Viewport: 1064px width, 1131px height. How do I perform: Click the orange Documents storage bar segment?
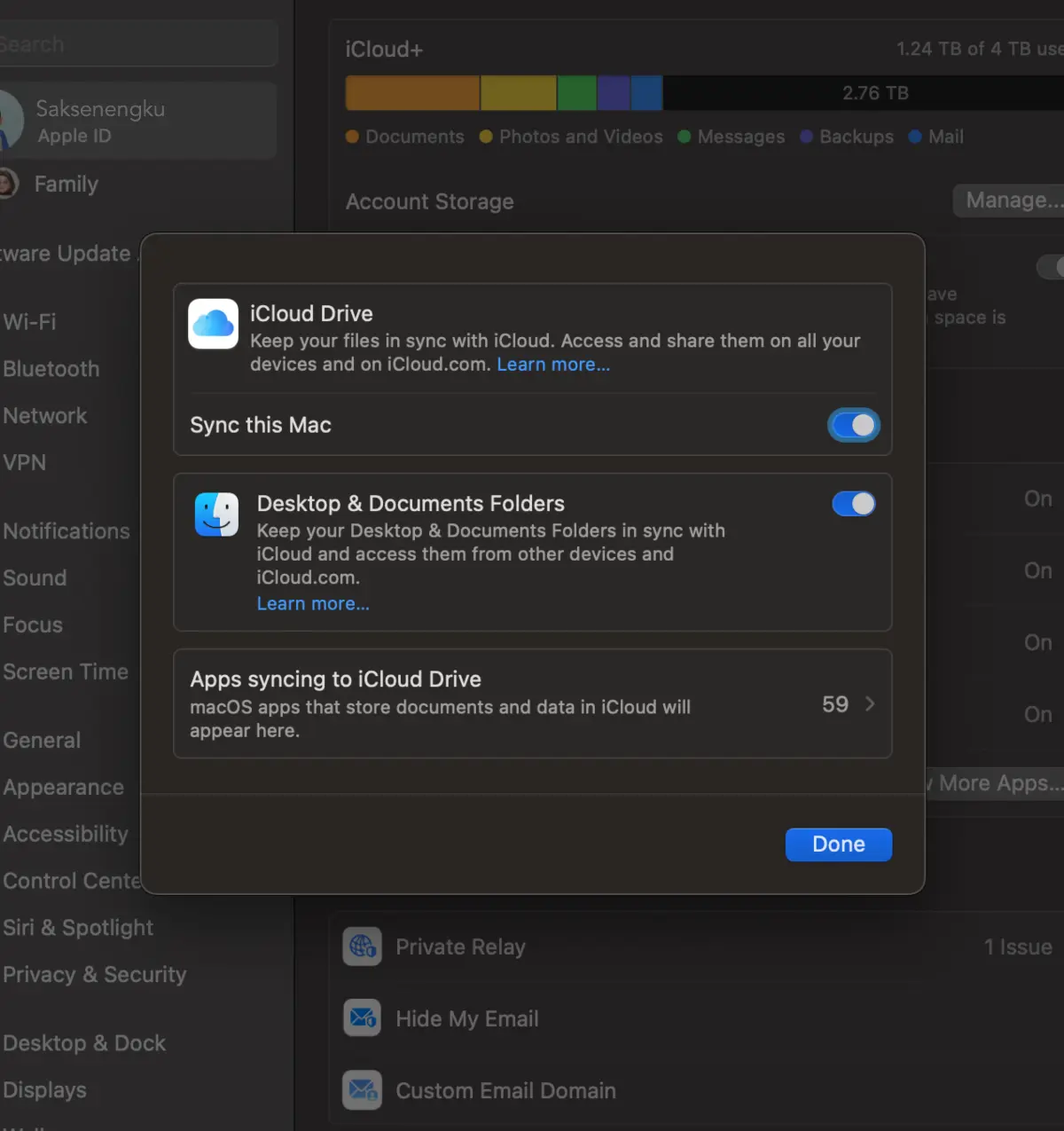pos(412,93)
